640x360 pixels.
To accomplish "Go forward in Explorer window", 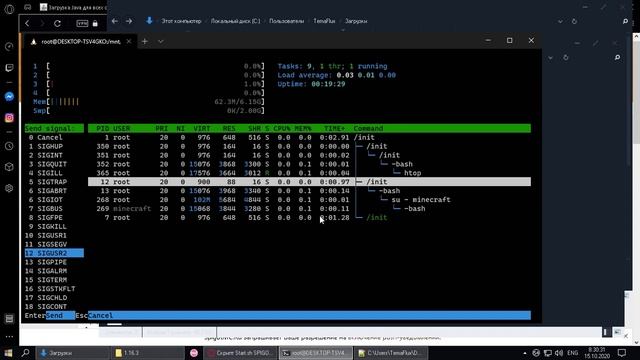I will [x=129, y=21].
